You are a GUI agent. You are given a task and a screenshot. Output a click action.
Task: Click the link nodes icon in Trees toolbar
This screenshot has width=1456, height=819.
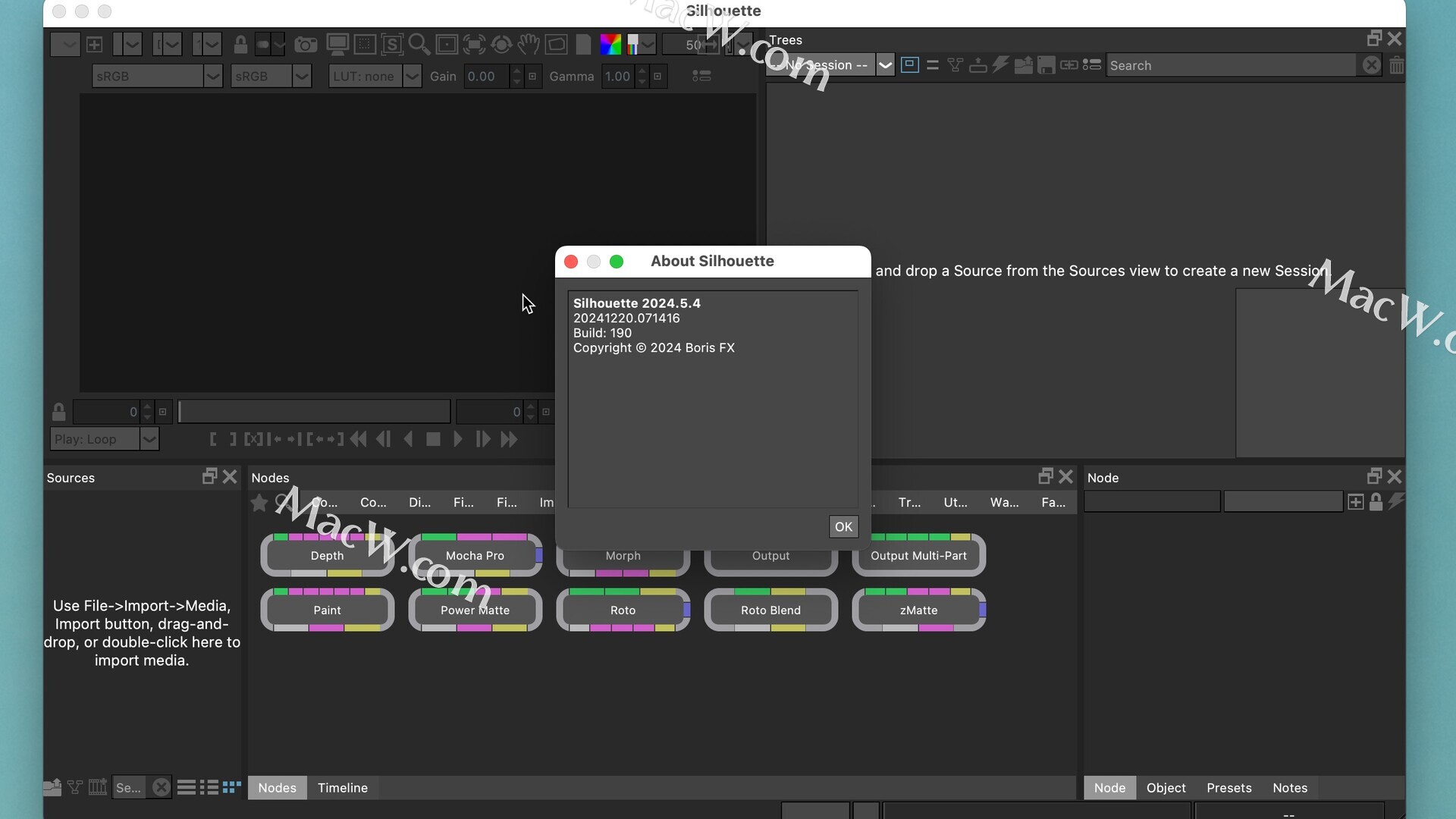tap(1069, 65)
